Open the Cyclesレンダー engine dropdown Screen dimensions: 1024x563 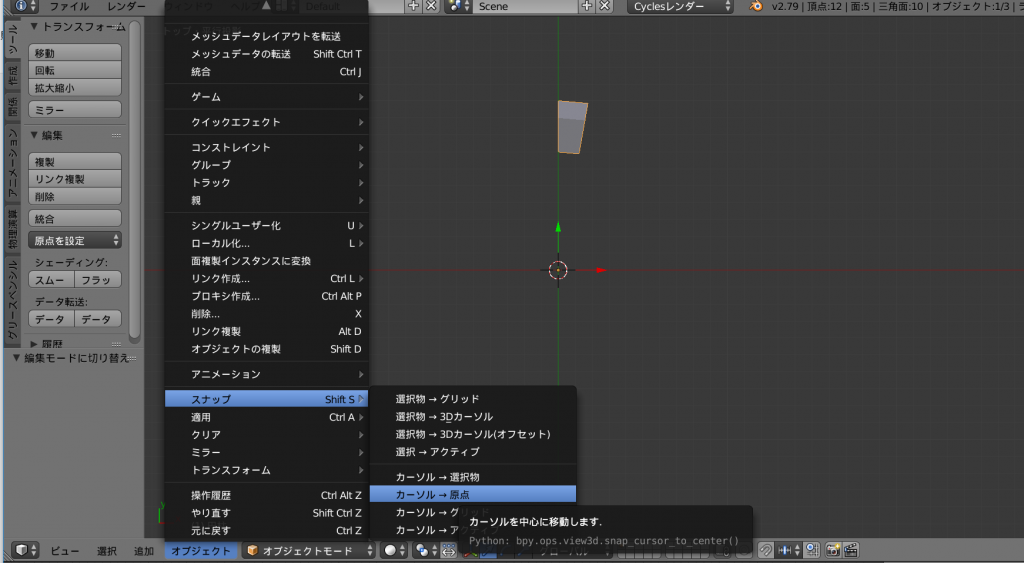[682, 6]
